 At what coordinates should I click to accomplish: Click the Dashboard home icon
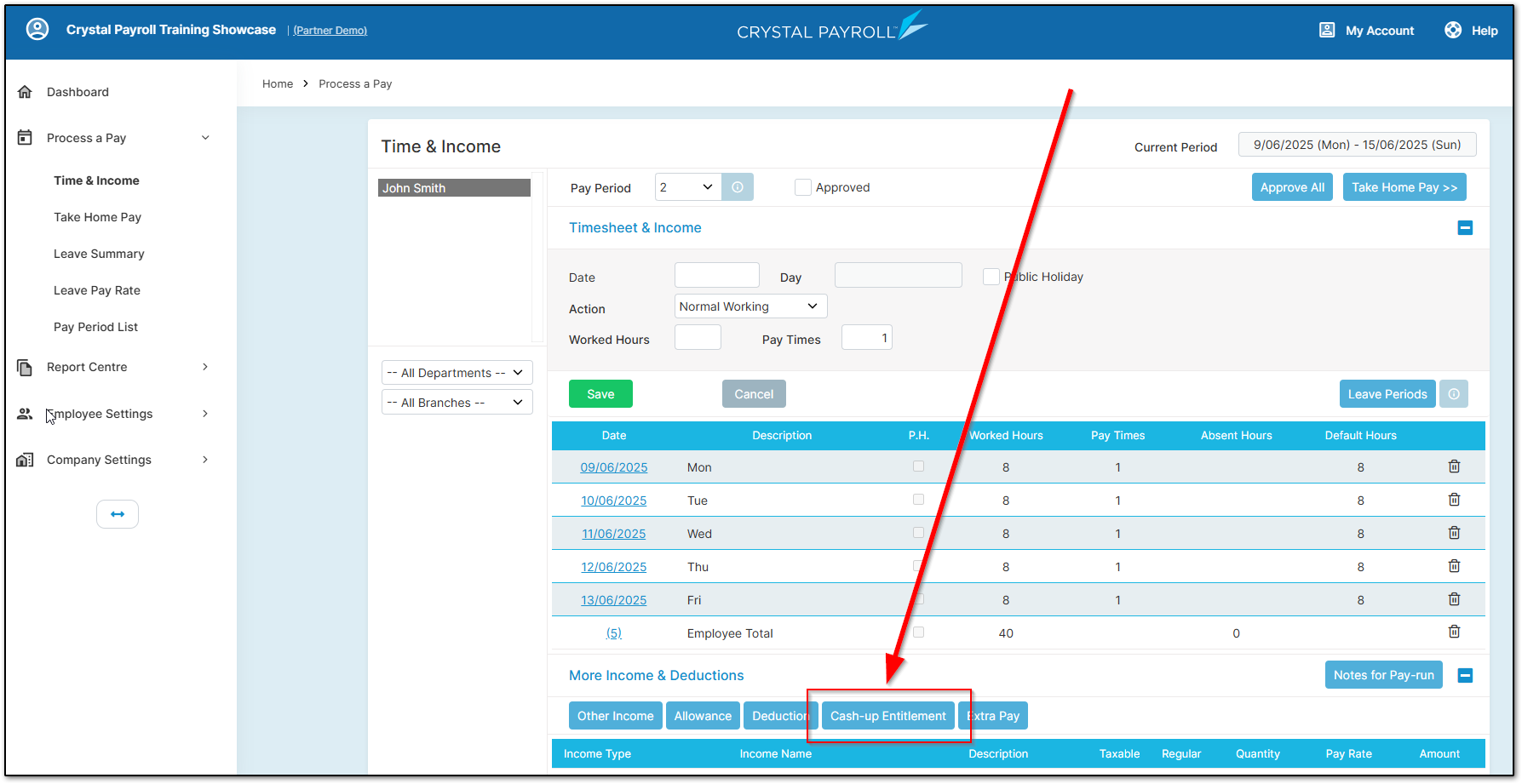point(25,92)
